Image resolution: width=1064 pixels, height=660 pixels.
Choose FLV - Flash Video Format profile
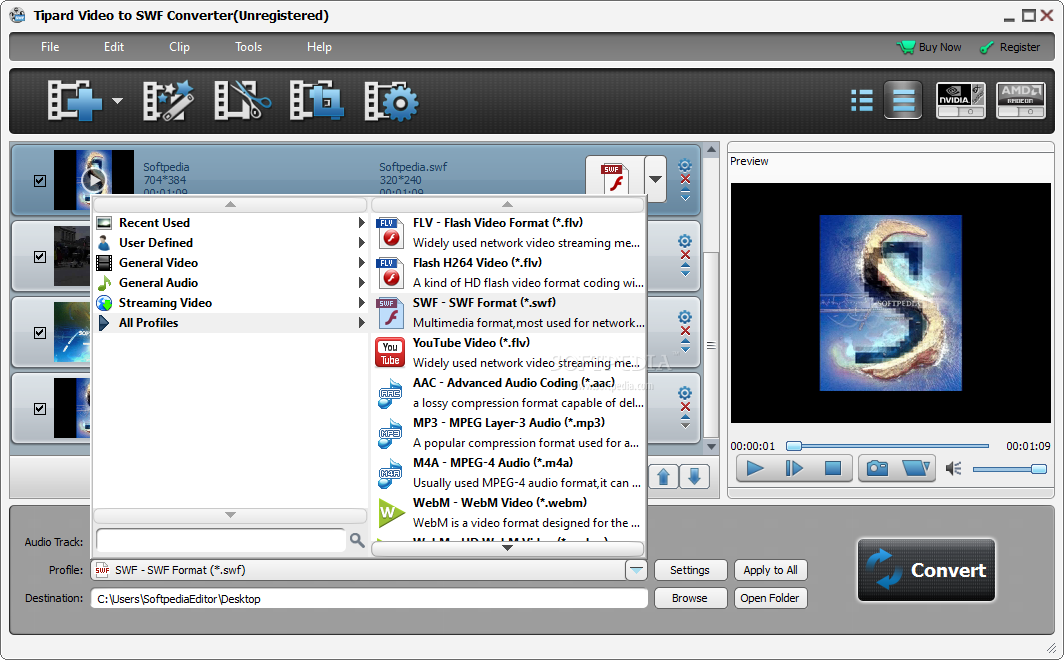508,233
